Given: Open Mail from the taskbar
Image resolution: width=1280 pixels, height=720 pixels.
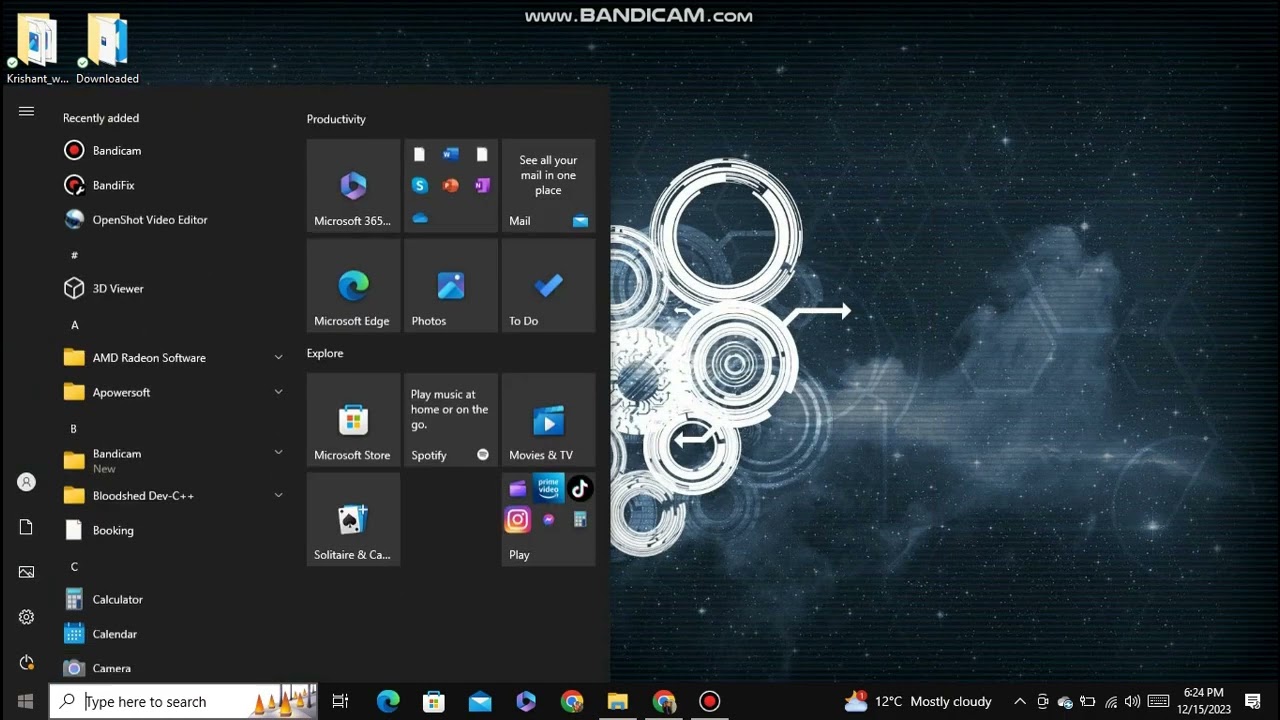Looking at the screenshot, I should click(480, 701).
